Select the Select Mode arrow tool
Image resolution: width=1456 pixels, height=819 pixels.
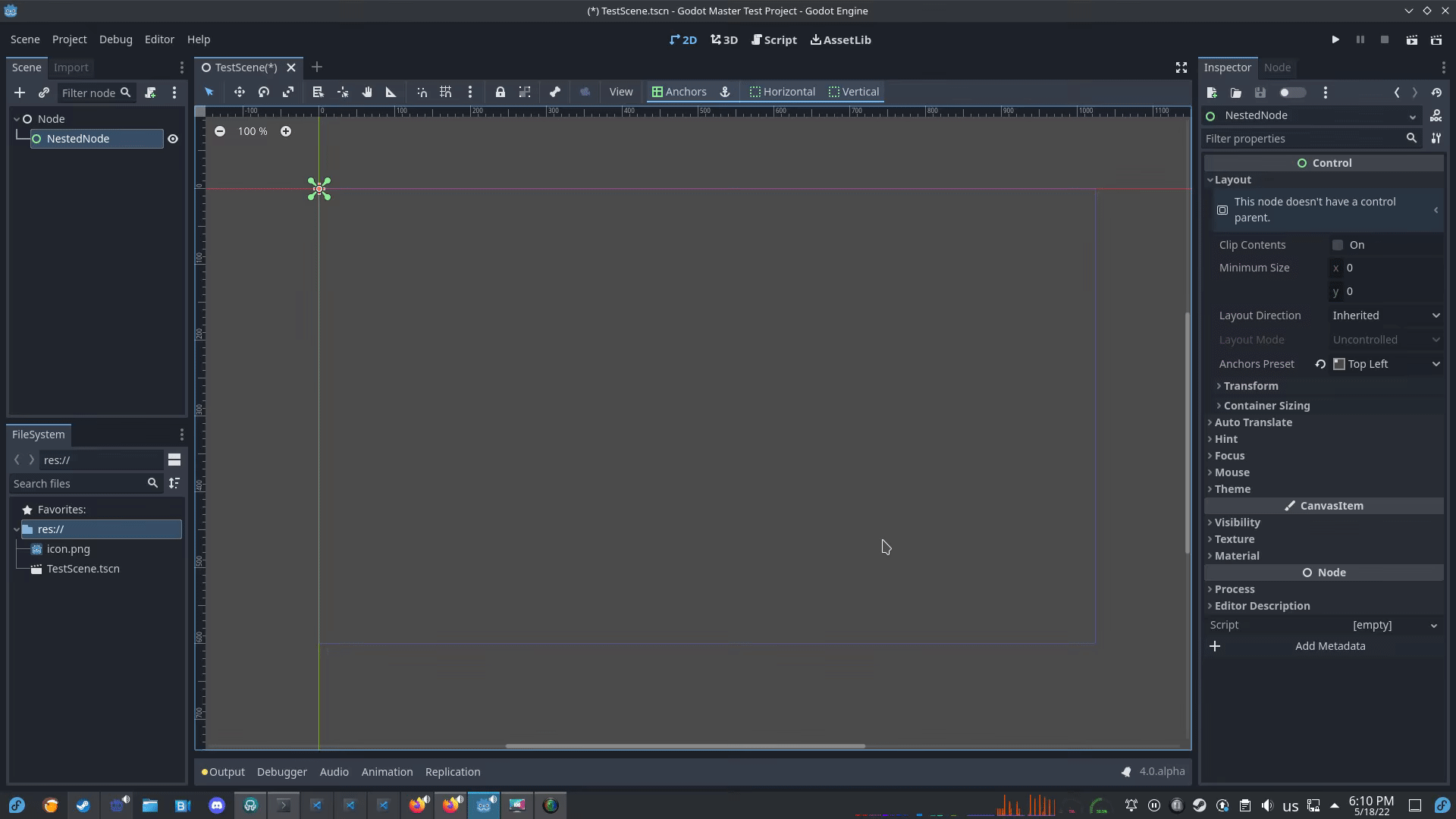(x=209, y=92)
